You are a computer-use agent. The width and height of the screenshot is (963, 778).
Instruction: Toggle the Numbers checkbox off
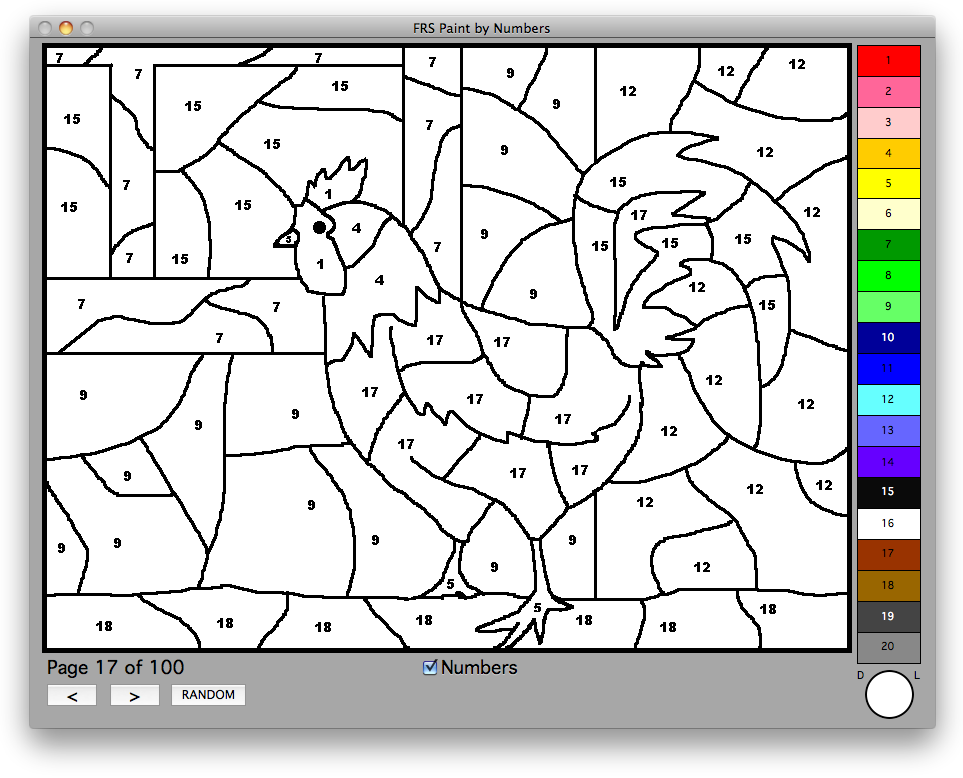431,667
